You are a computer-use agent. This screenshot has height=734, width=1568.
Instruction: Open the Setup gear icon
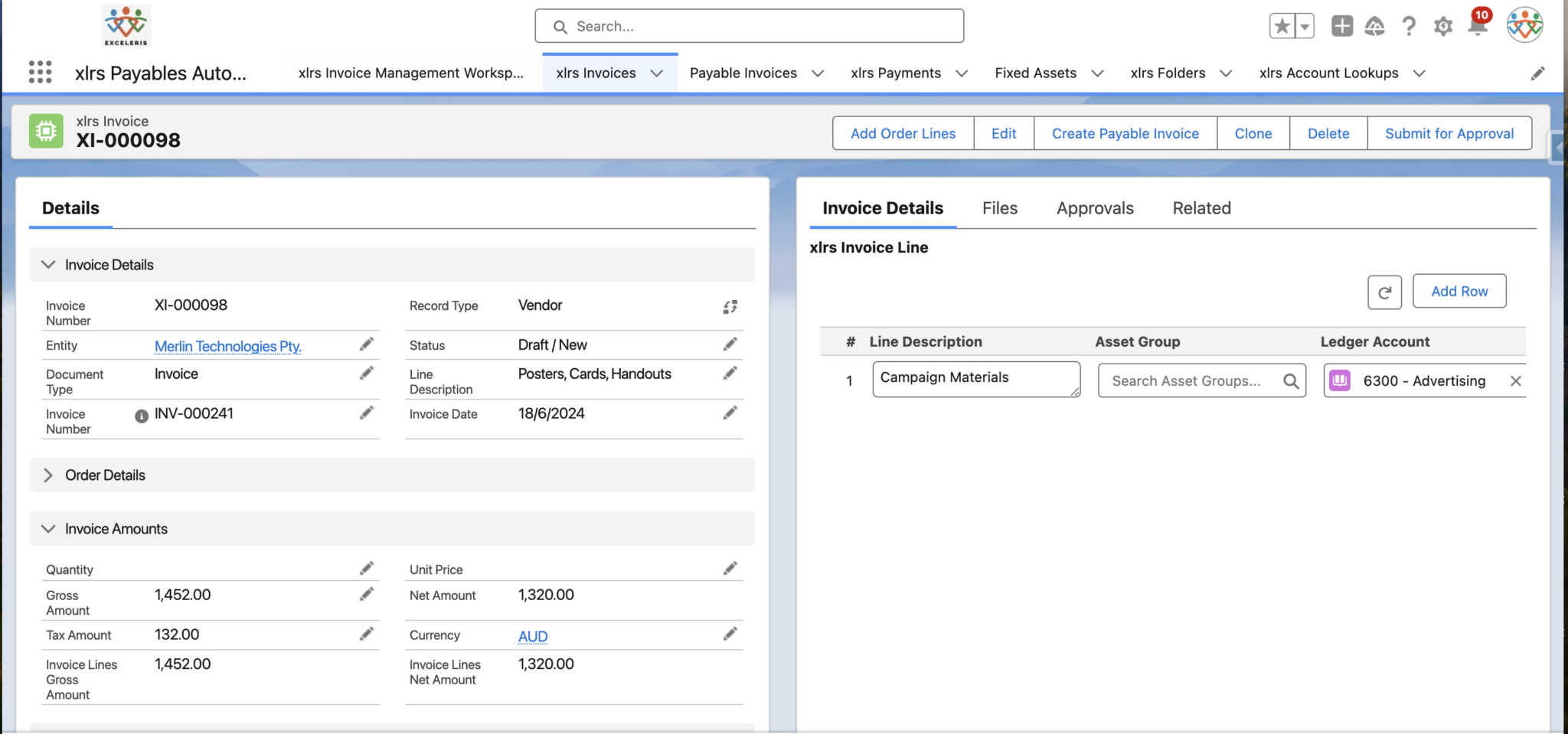pyautogui.click(x=1443, y=25)
